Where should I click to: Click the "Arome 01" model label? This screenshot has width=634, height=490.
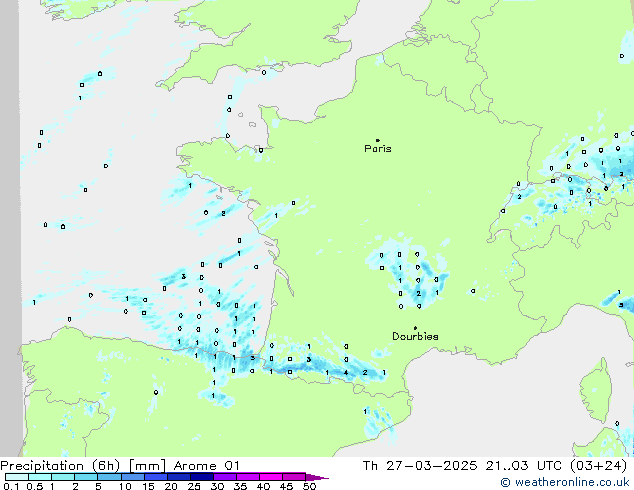click(207, 466)
